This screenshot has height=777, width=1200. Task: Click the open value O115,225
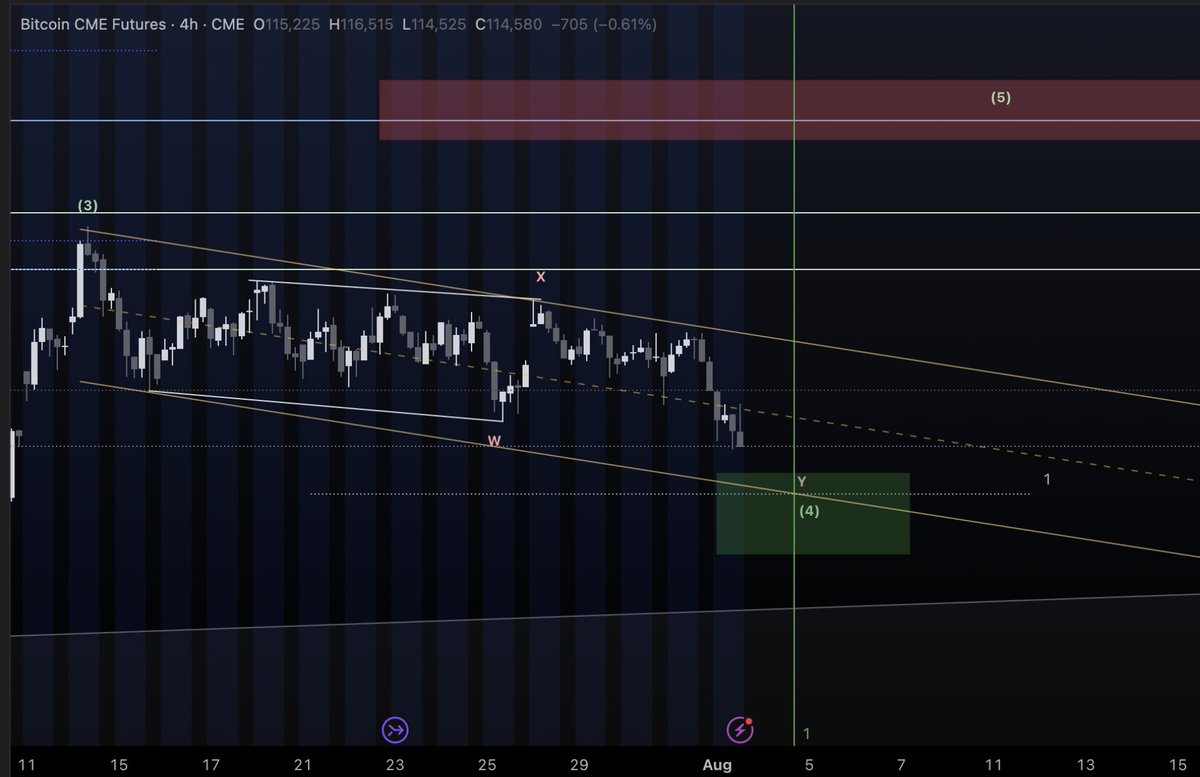click(287, 24)
